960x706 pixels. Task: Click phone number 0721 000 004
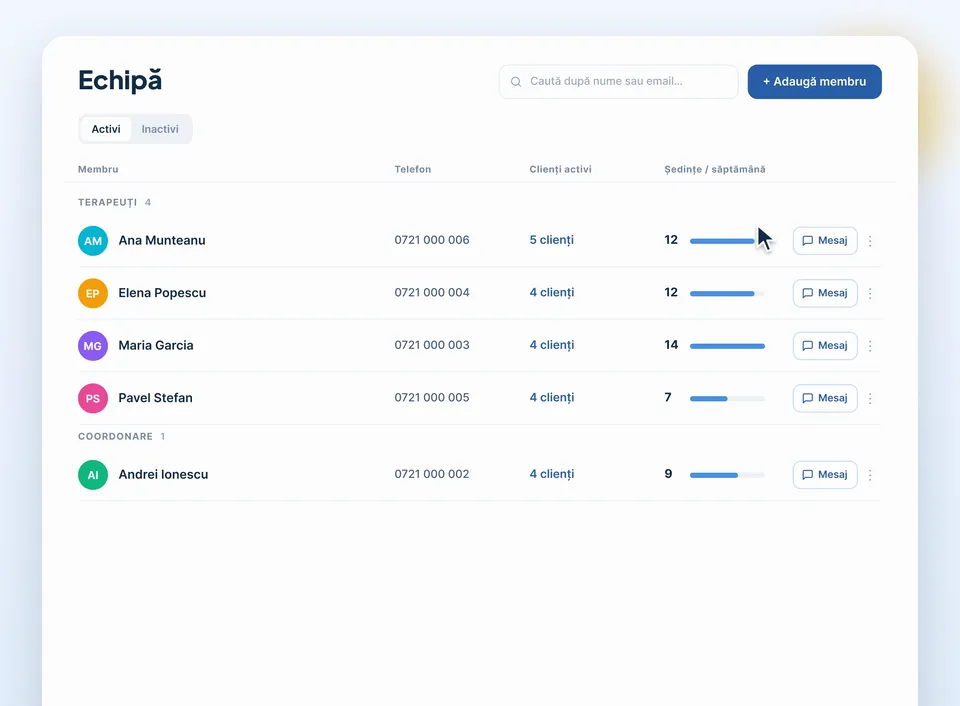[432, 293]
